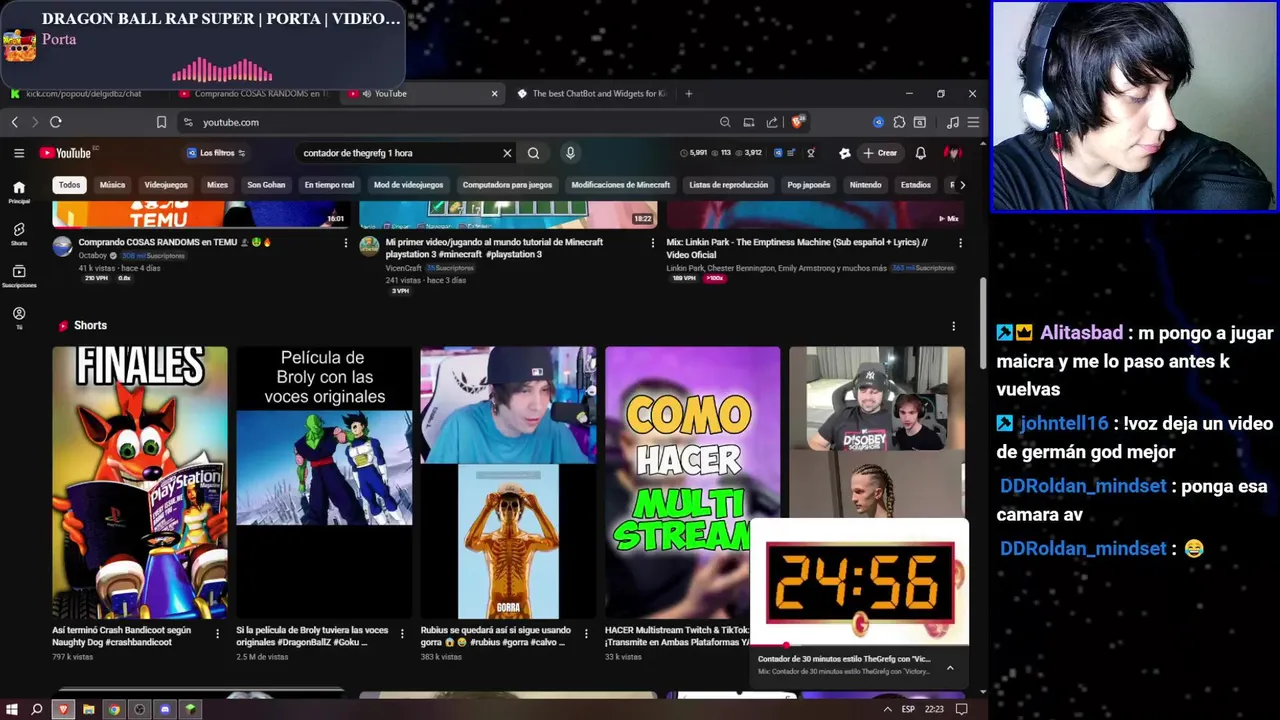Open options for Comprando COSAS RANDOMS video
This screenshot has height=720, width=1280.
pos(346,243)
